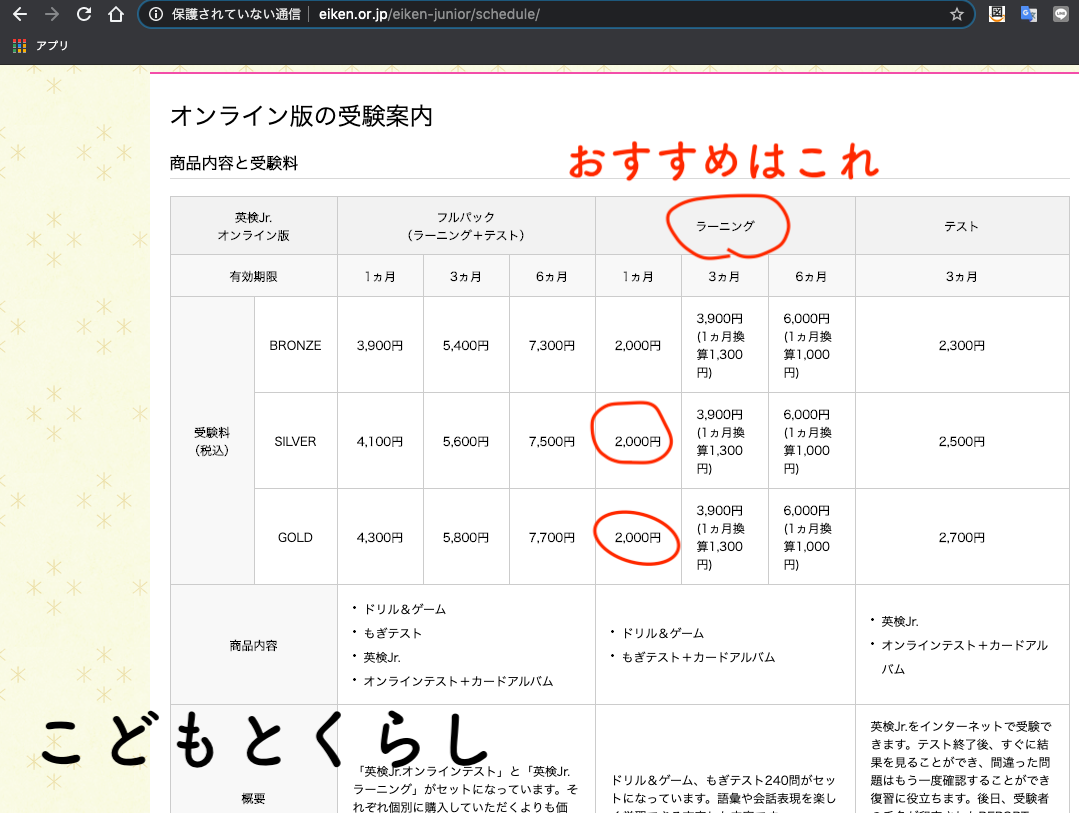This screenshot has height=813, width=1079.
Task: Select the full pack もぎテスト bullet item
Action: [x=392, y=633]
